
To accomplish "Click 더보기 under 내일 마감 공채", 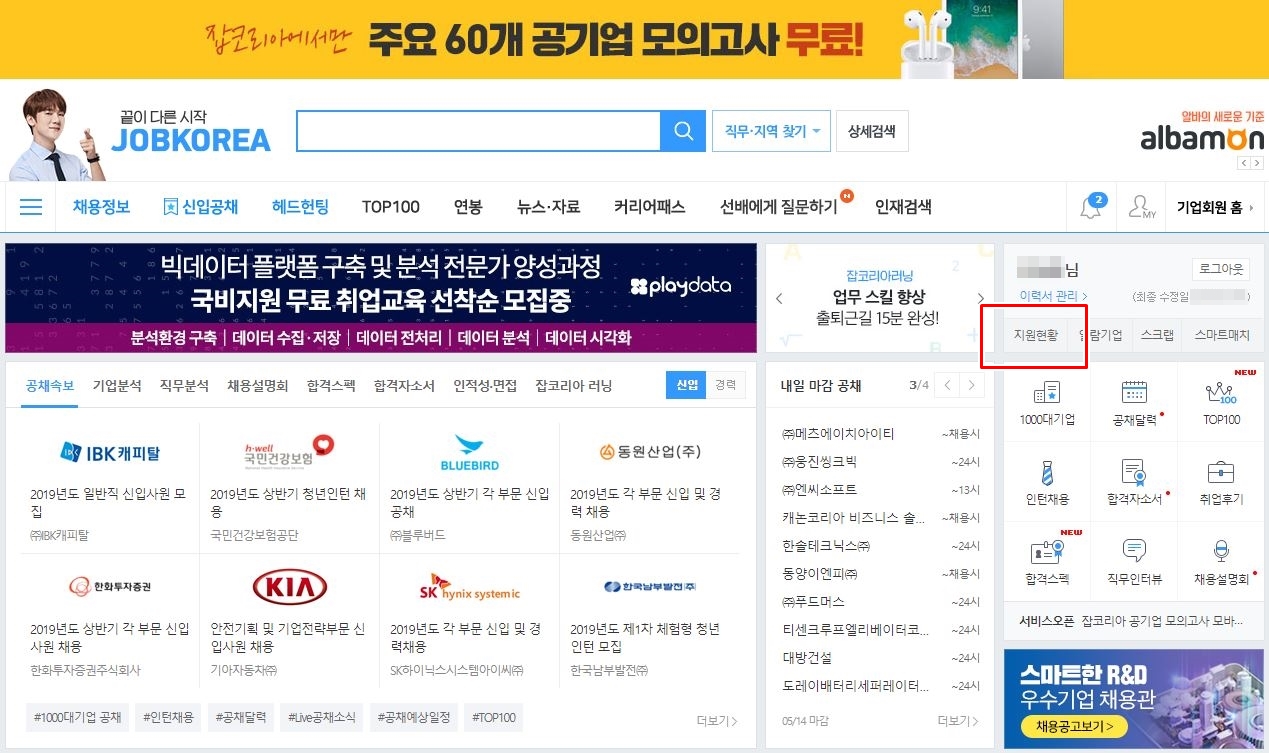I will pos(958,721).
